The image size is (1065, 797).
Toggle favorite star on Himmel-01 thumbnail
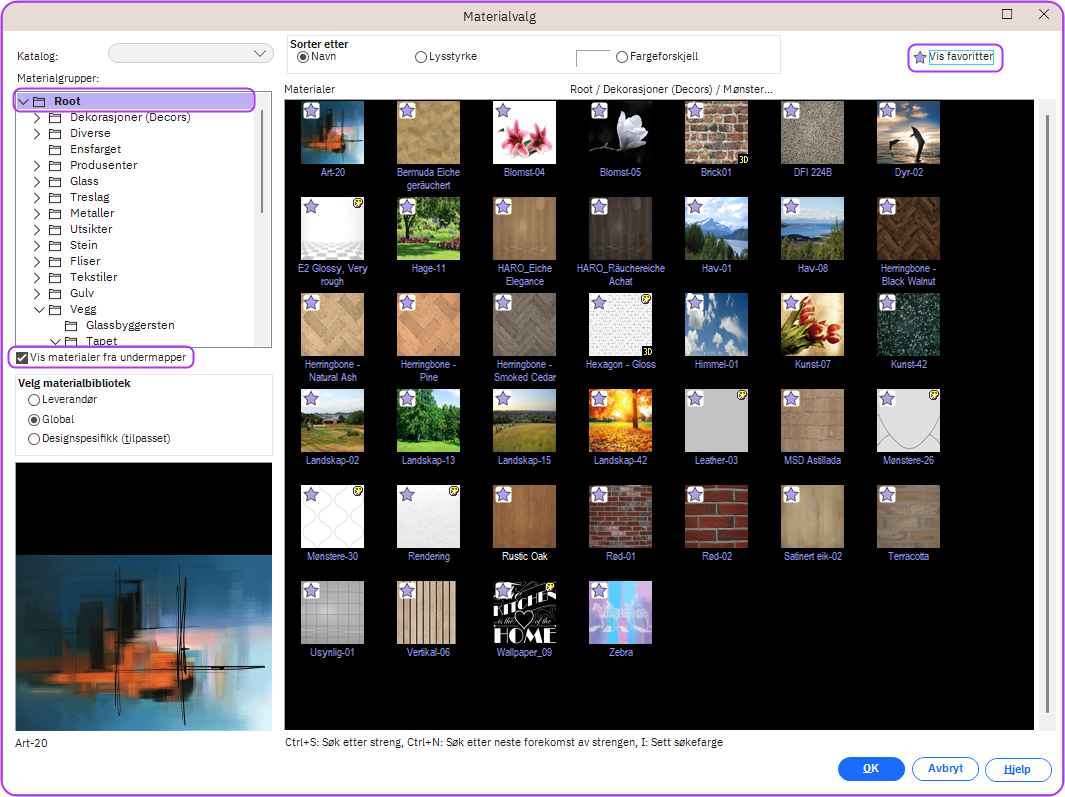click(x=696, y=303)
